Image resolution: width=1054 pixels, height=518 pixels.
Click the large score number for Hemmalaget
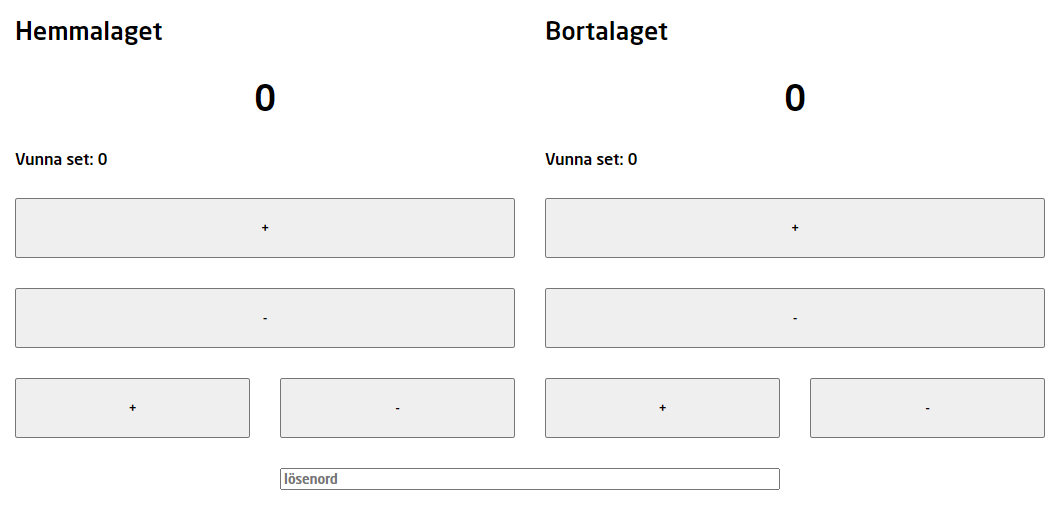coord(265,98)
